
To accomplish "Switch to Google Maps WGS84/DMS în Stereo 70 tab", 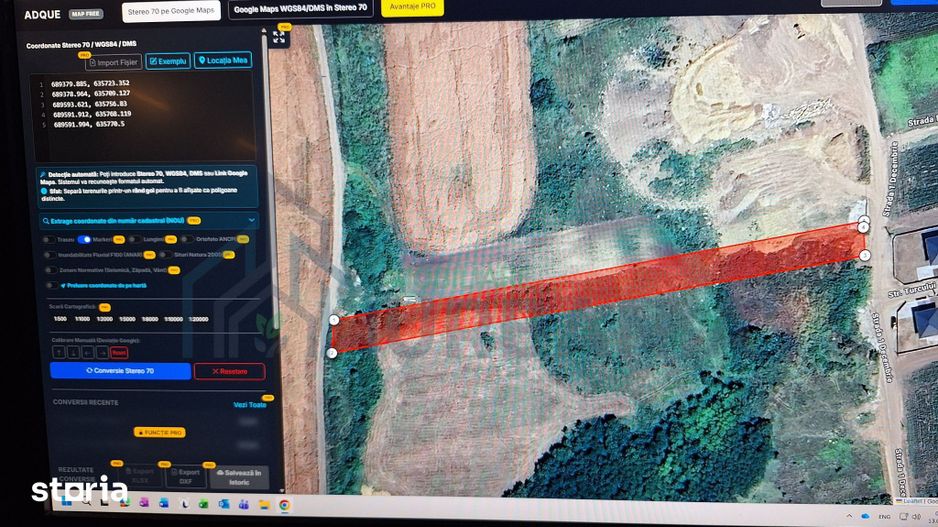I will click(300, 8).
